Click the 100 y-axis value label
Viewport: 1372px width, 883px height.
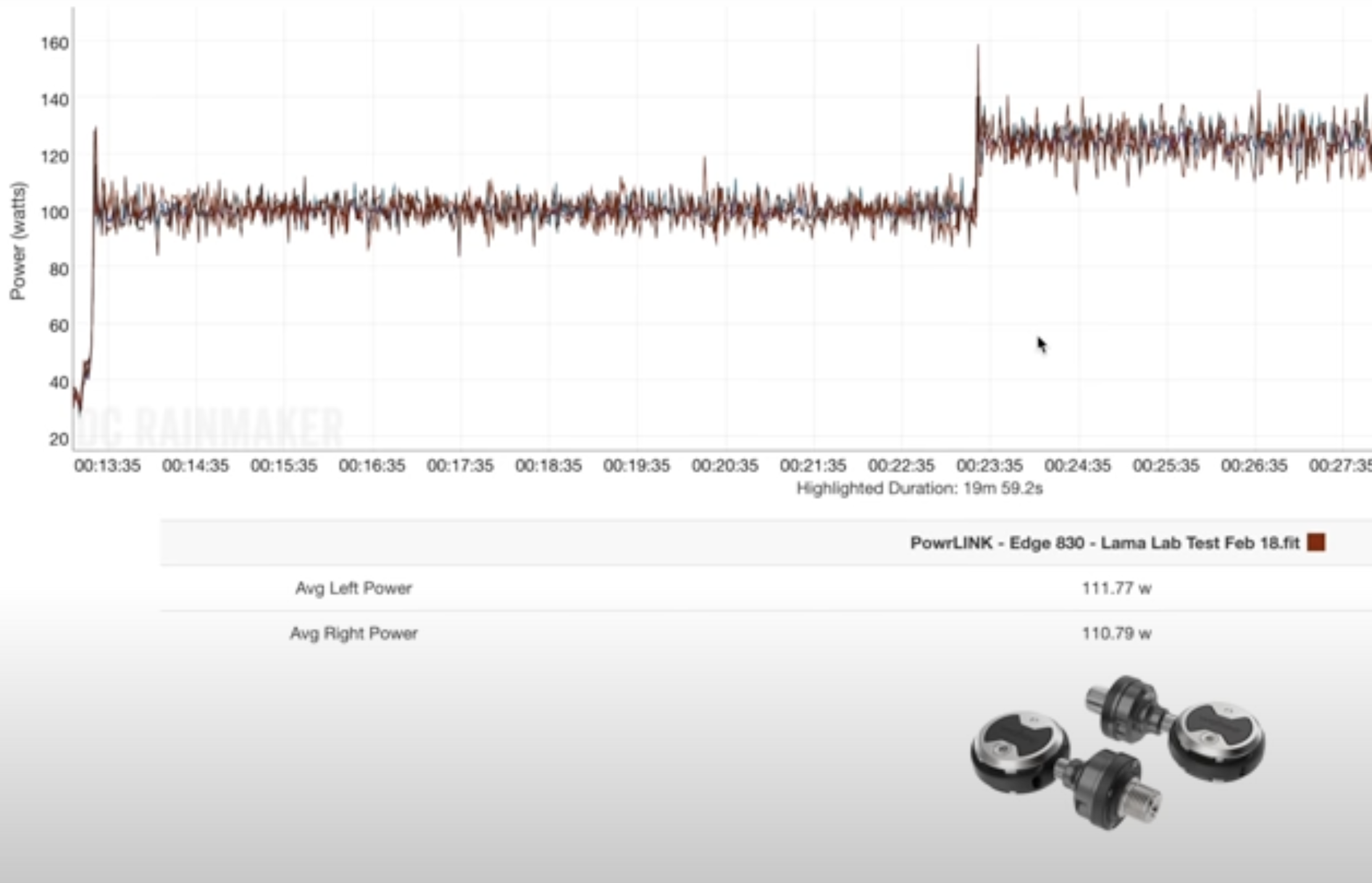click(x=54, y=212)
